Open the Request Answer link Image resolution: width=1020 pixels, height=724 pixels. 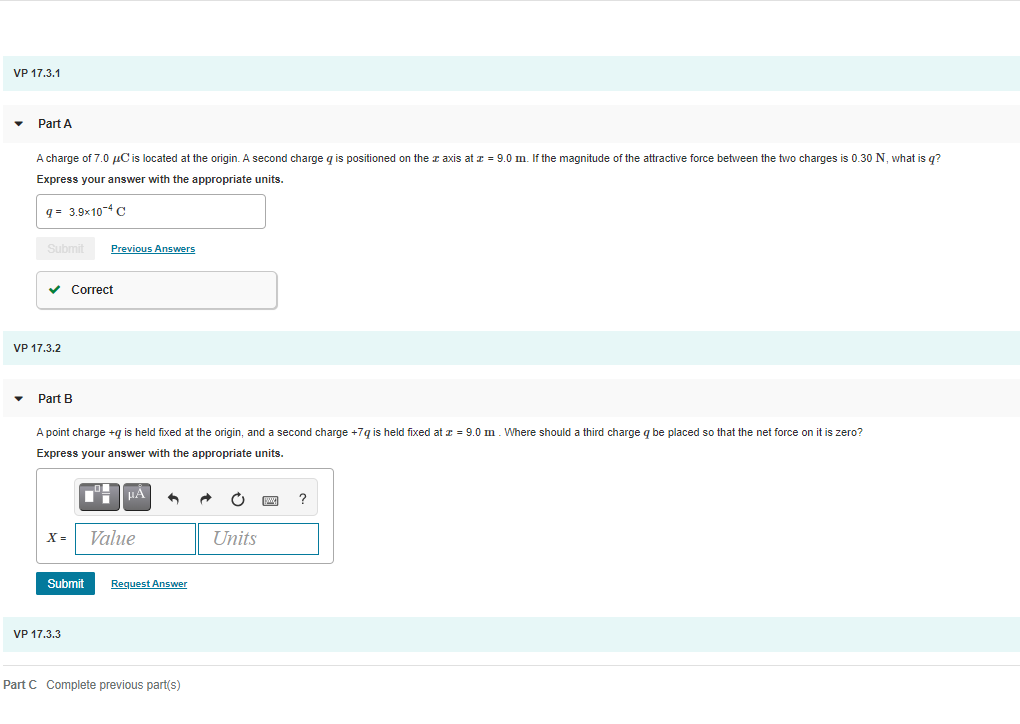149,583
